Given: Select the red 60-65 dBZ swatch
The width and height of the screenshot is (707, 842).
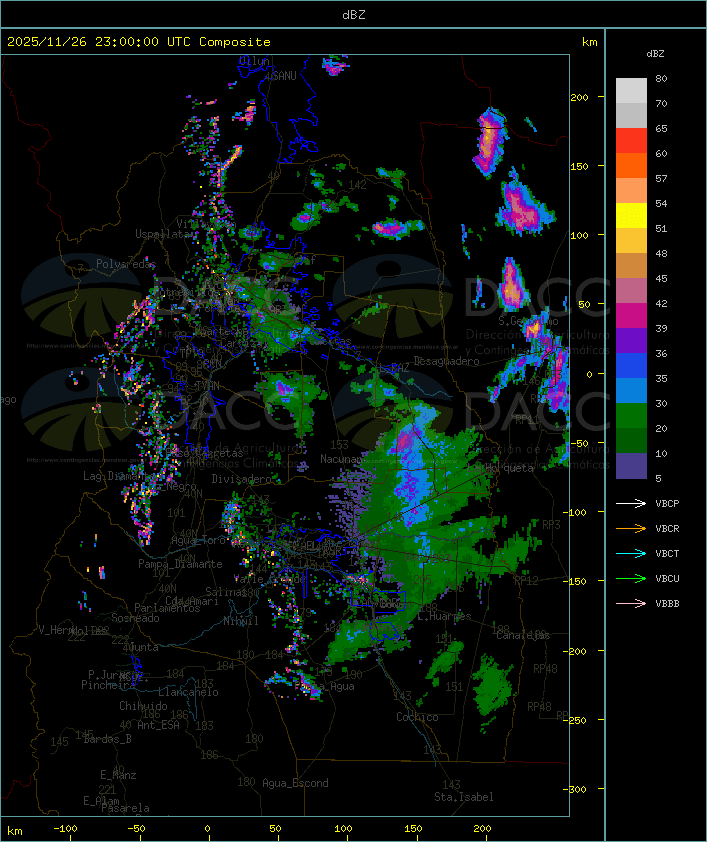Looking at the screenshot, I should [x=631, y=141].
